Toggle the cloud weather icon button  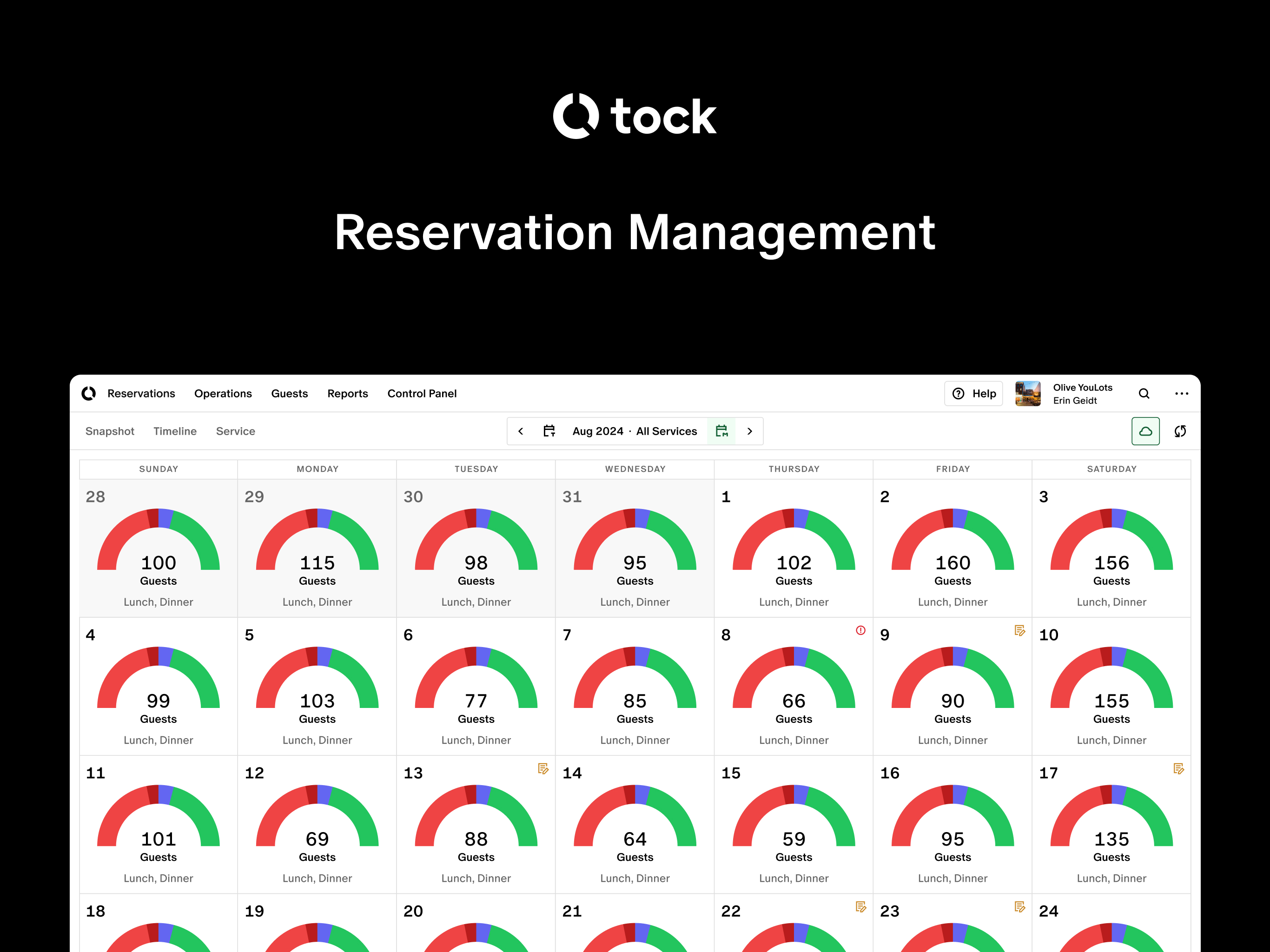coord(1145,431)
